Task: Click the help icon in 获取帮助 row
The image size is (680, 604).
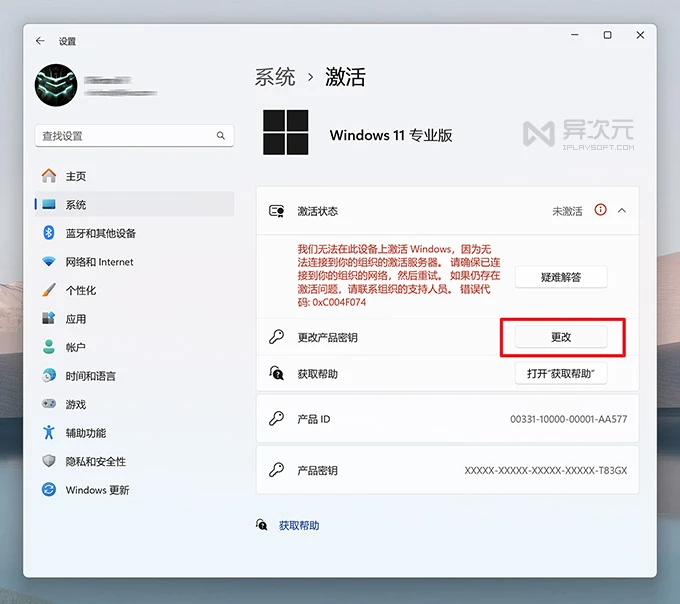Action: point(277,373)
